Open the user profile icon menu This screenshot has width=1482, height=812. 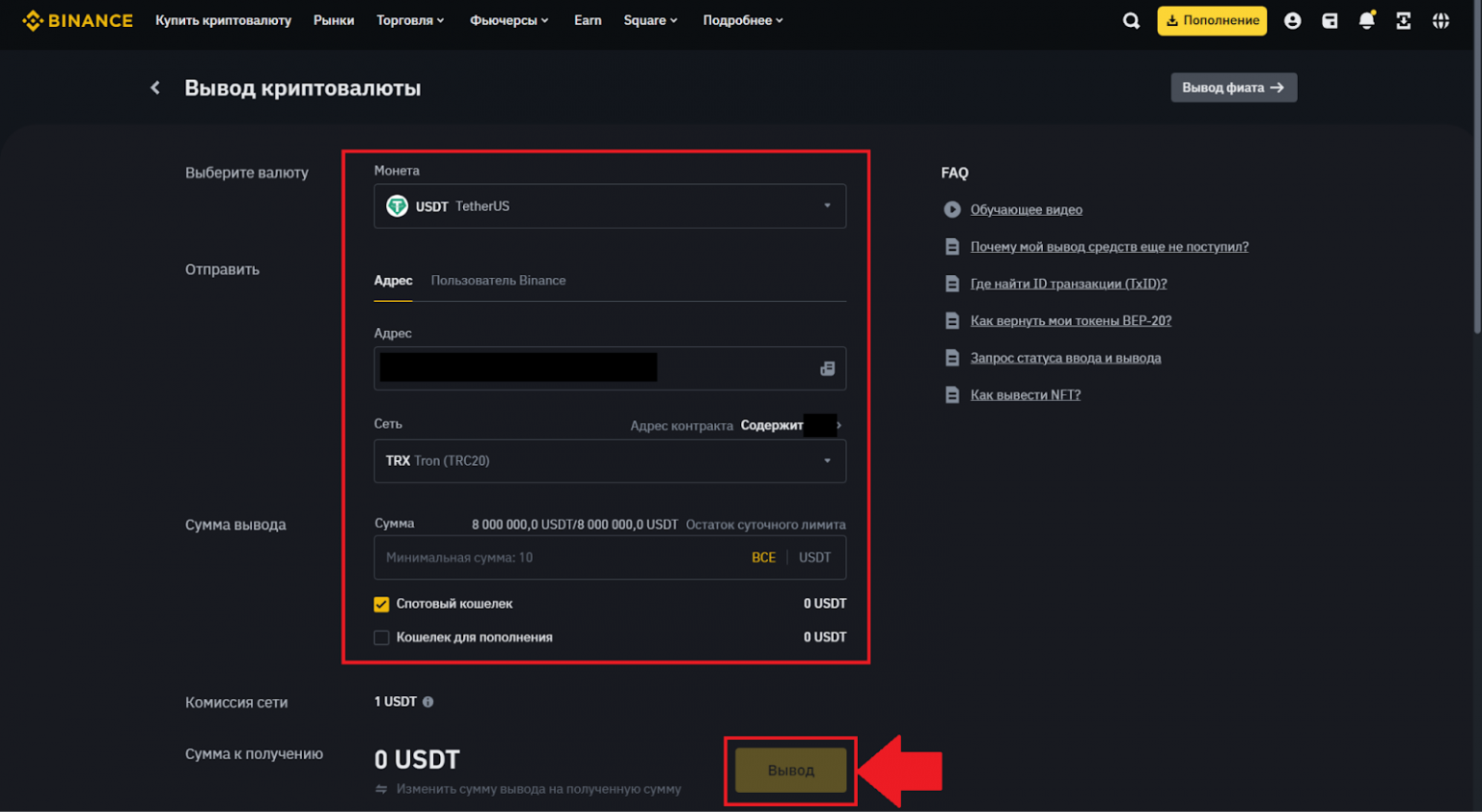[1292, 19]
